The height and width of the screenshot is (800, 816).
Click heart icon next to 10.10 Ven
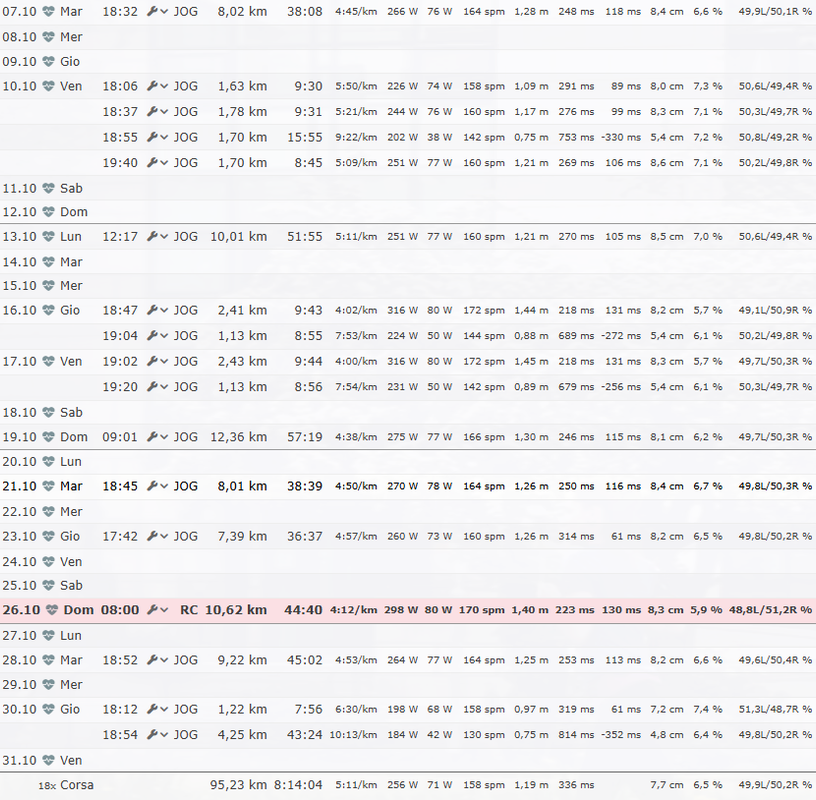48,86
